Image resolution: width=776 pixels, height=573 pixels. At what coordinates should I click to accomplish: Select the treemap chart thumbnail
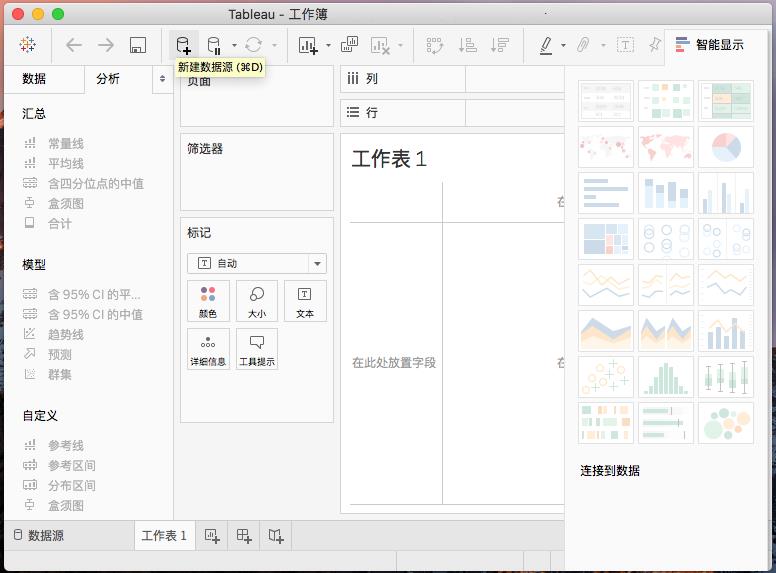pos(606,239)
